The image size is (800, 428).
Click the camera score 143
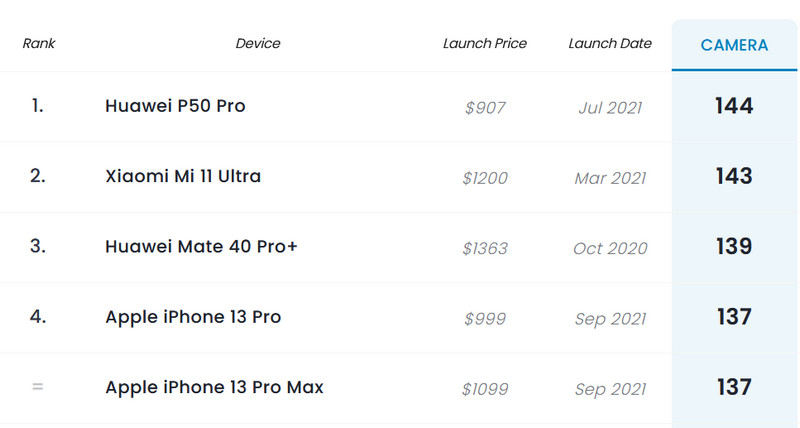(x=734, y=176)
